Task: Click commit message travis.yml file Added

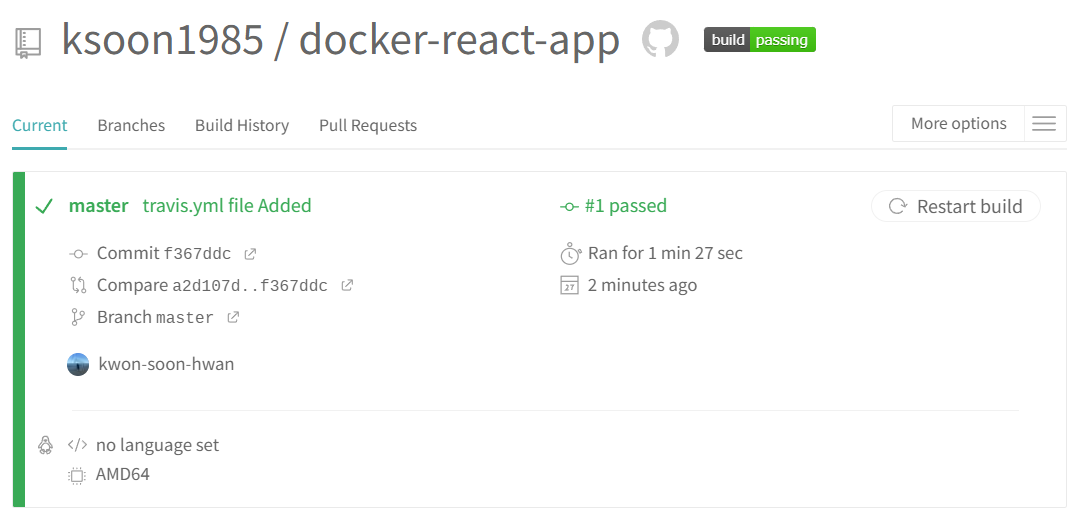Action: [x=227, y=206]
